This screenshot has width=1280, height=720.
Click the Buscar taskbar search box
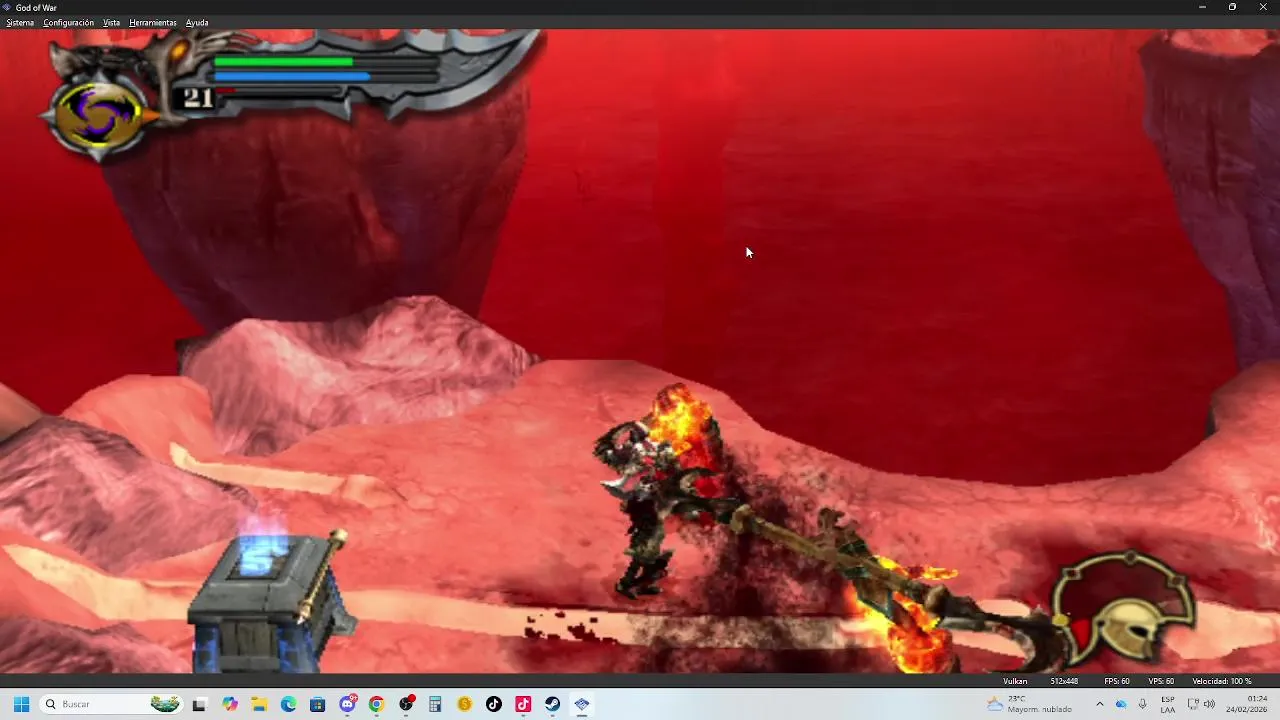coord(112,704)
